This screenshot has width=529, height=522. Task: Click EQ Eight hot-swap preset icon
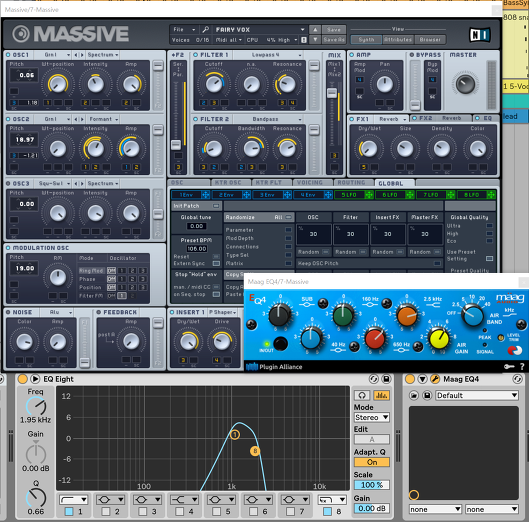(x=374, y=379)
